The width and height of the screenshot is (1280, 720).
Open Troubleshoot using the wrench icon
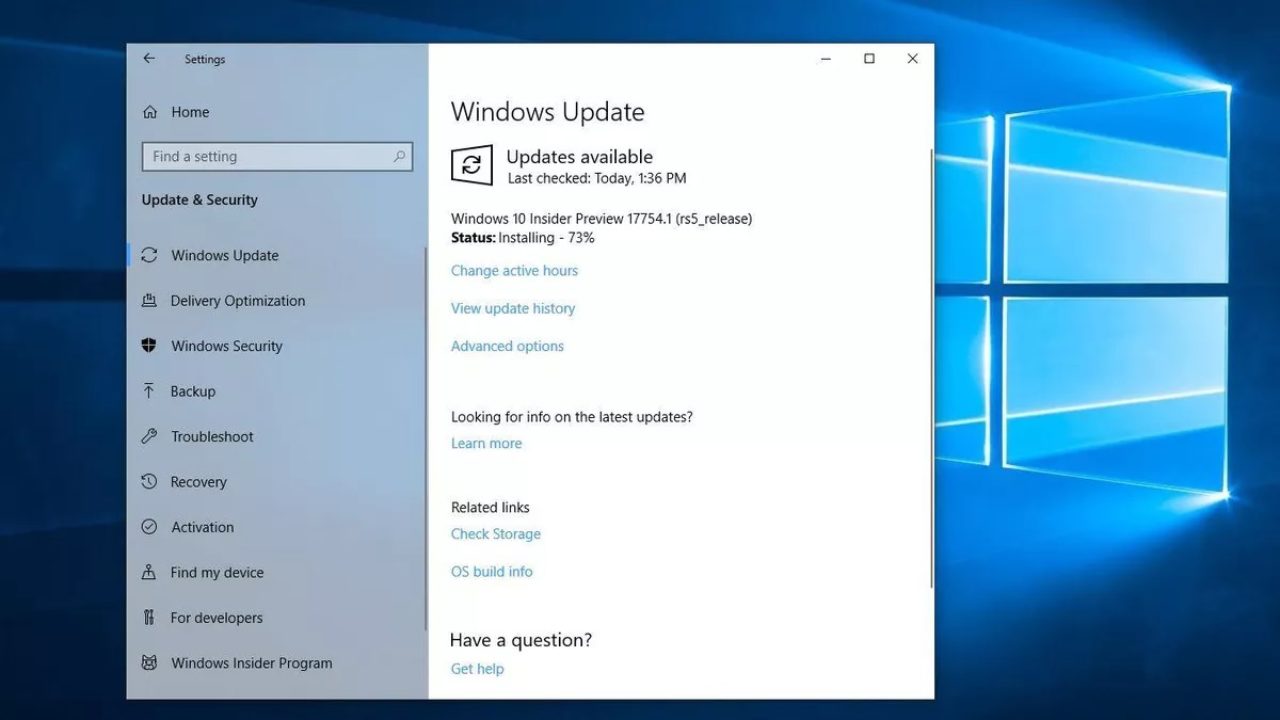(149, 436)
